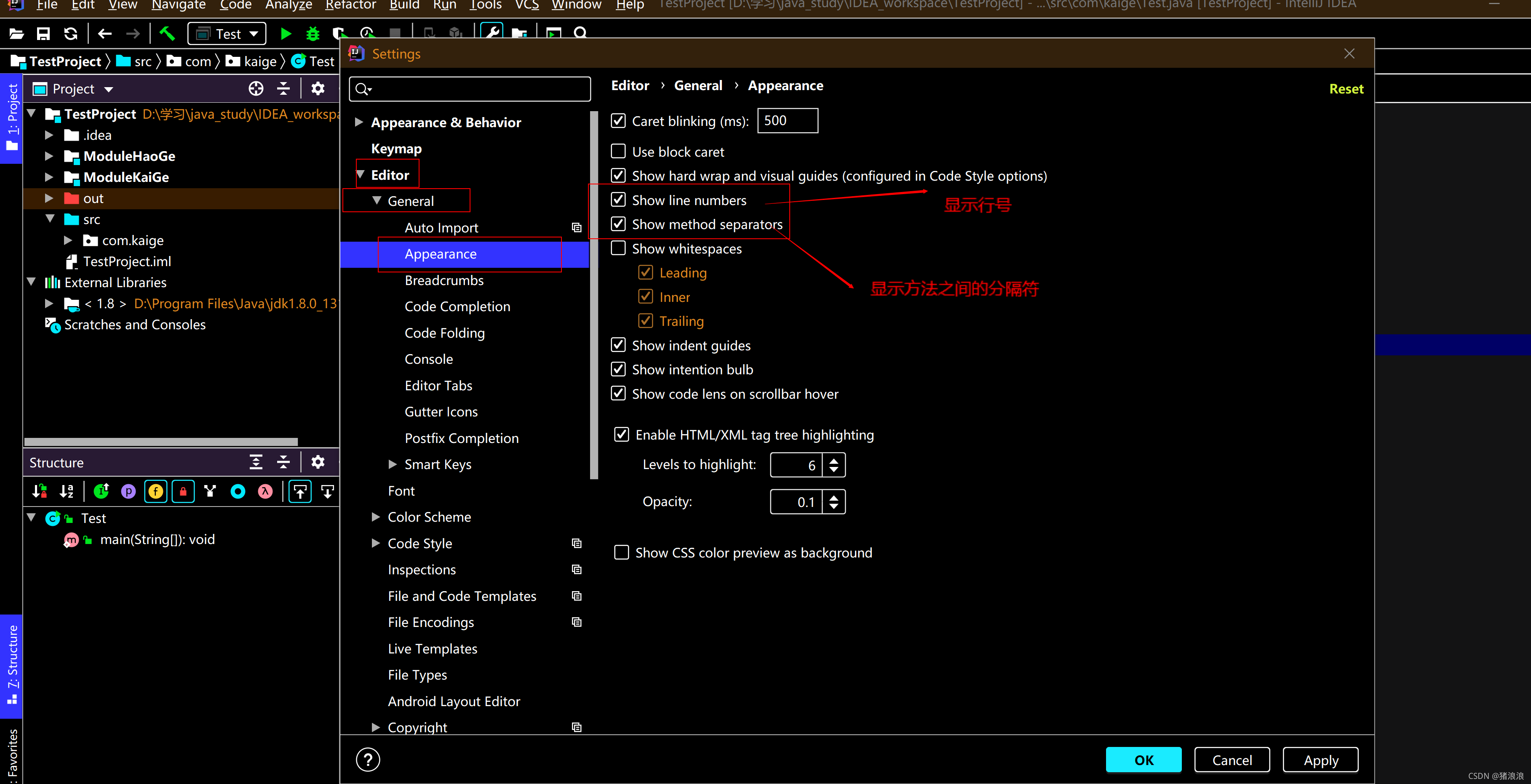This screenshot has width=1531, height=784.
Task: Click the Apply button in Settings
Action: [1320, 760]
